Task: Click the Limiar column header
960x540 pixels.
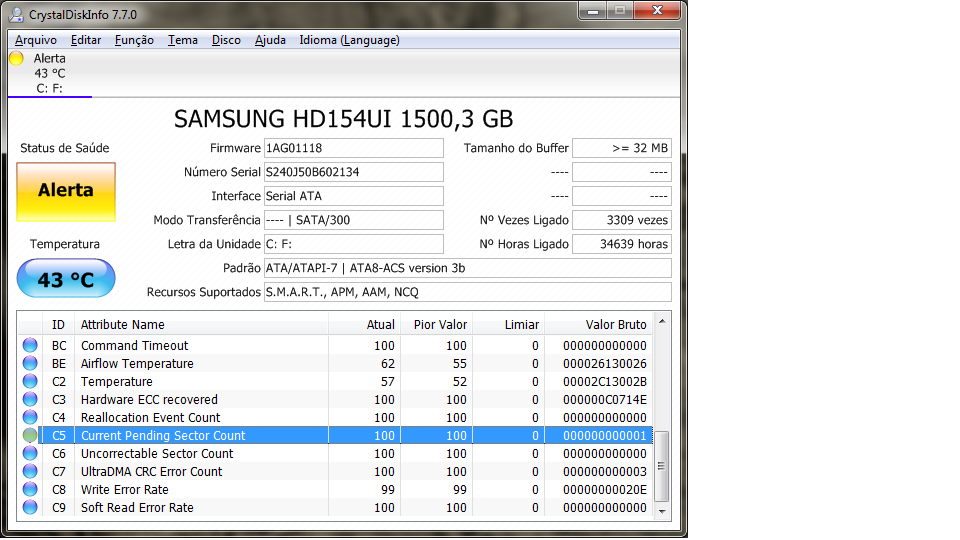Action: click(509, 324)
